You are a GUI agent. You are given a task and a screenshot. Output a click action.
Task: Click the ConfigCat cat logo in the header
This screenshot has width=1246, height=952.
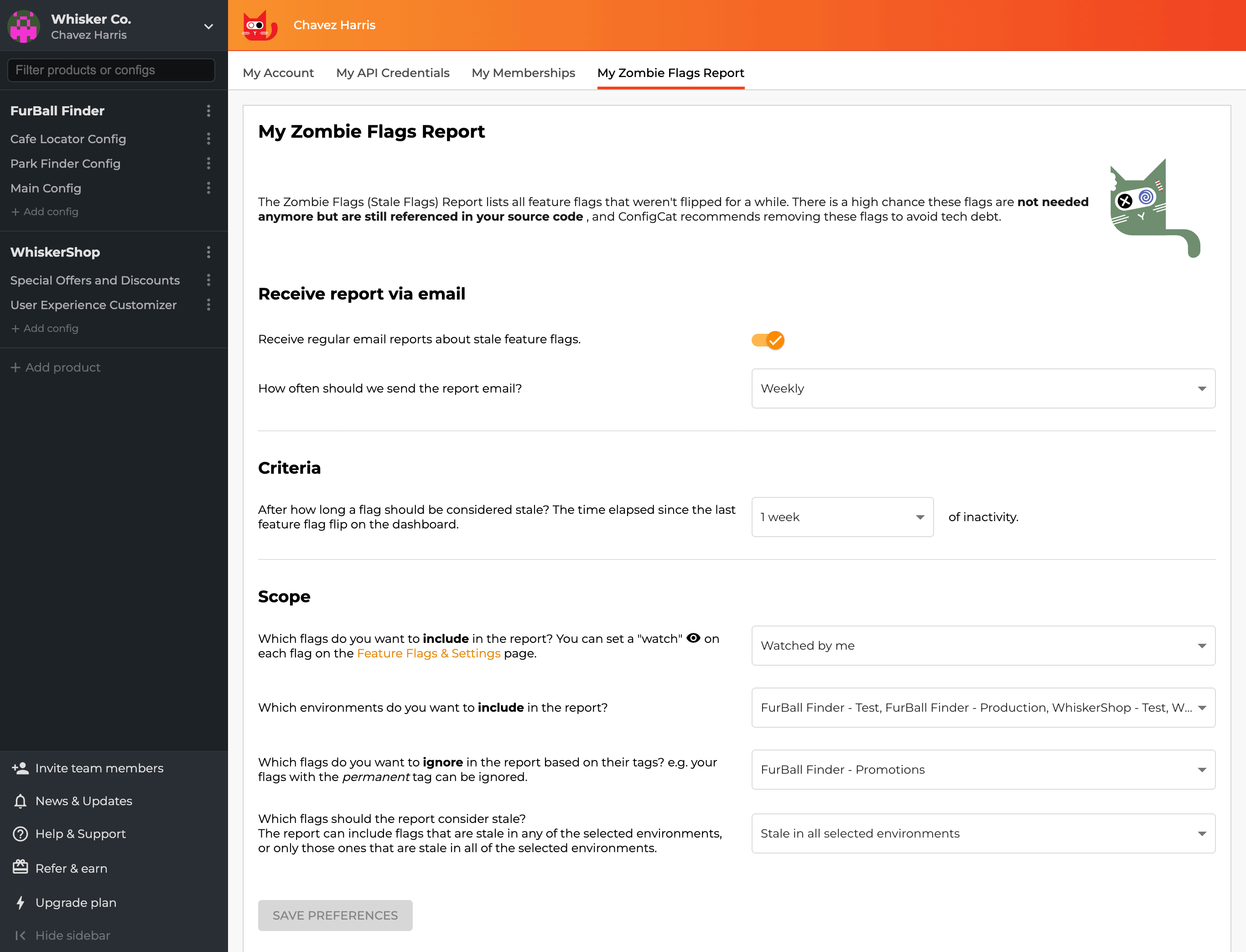tap(260, 25)
